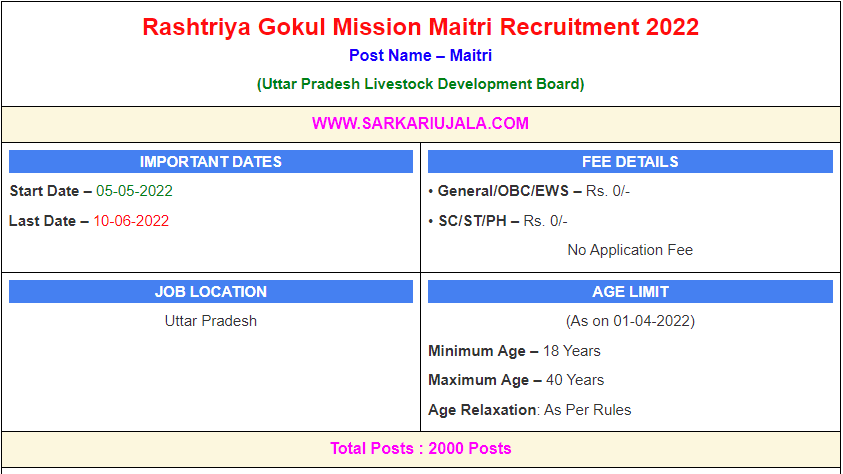Click the green start date 05-05-2022
The height and width of the screenshot is (474, 843).
point(134,191)
